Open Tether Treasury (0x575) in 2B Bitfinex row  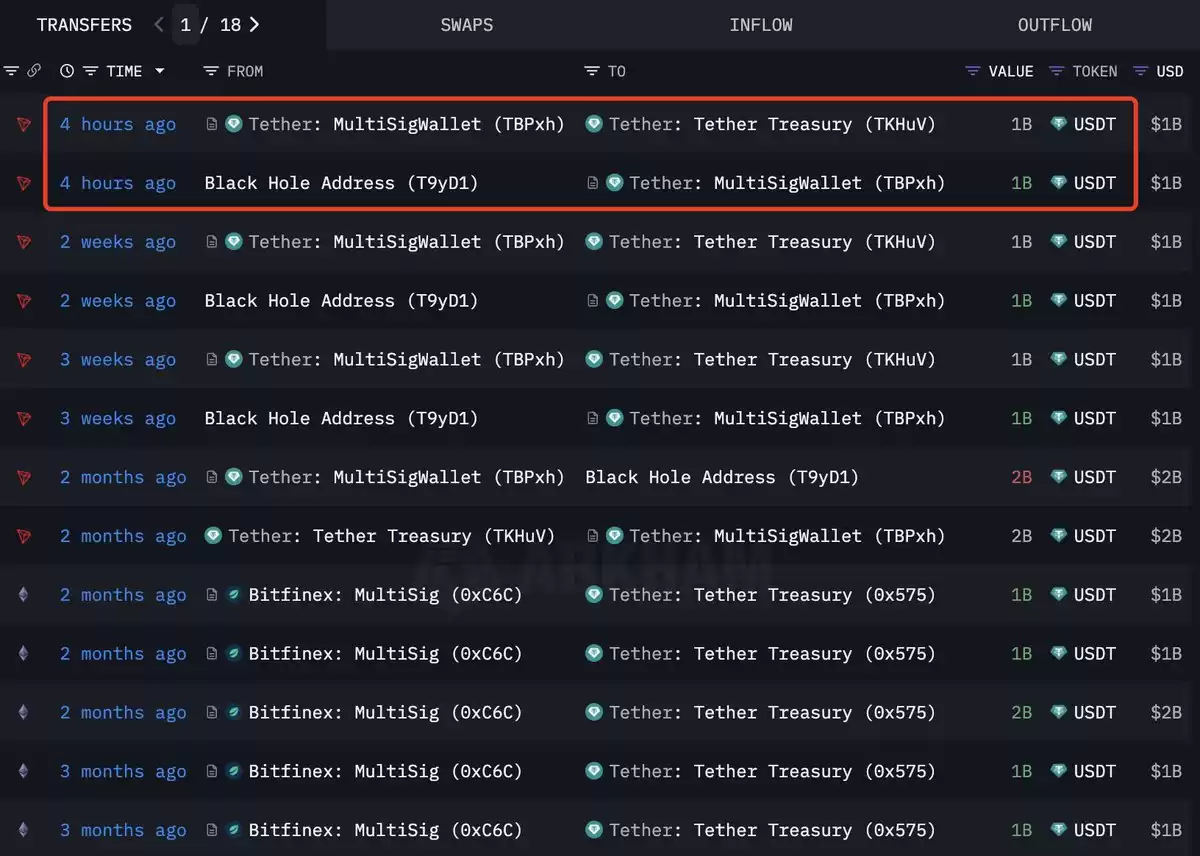click(x=815, y=713)
